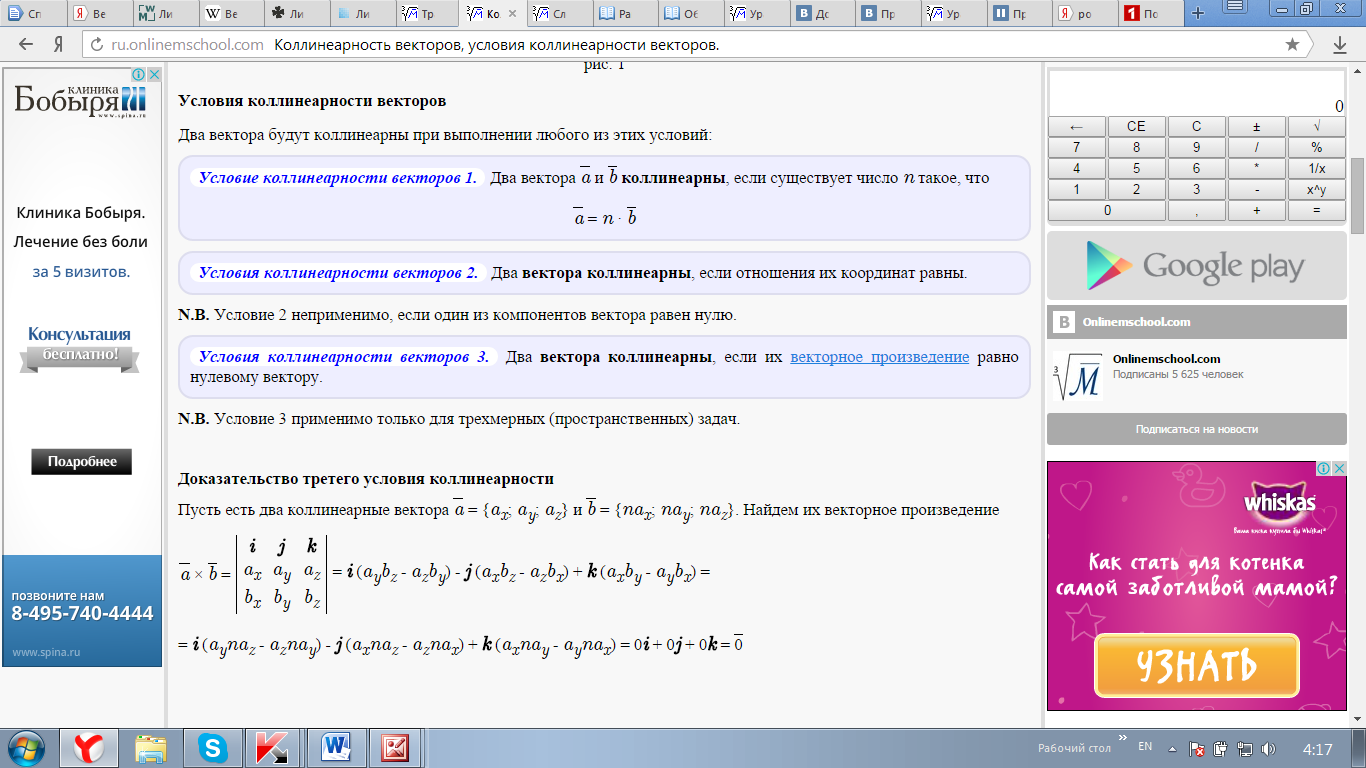Open the Windows Start menu orb
The width and height of the screenshot is (1366, 768).
[x=26, y=748]
